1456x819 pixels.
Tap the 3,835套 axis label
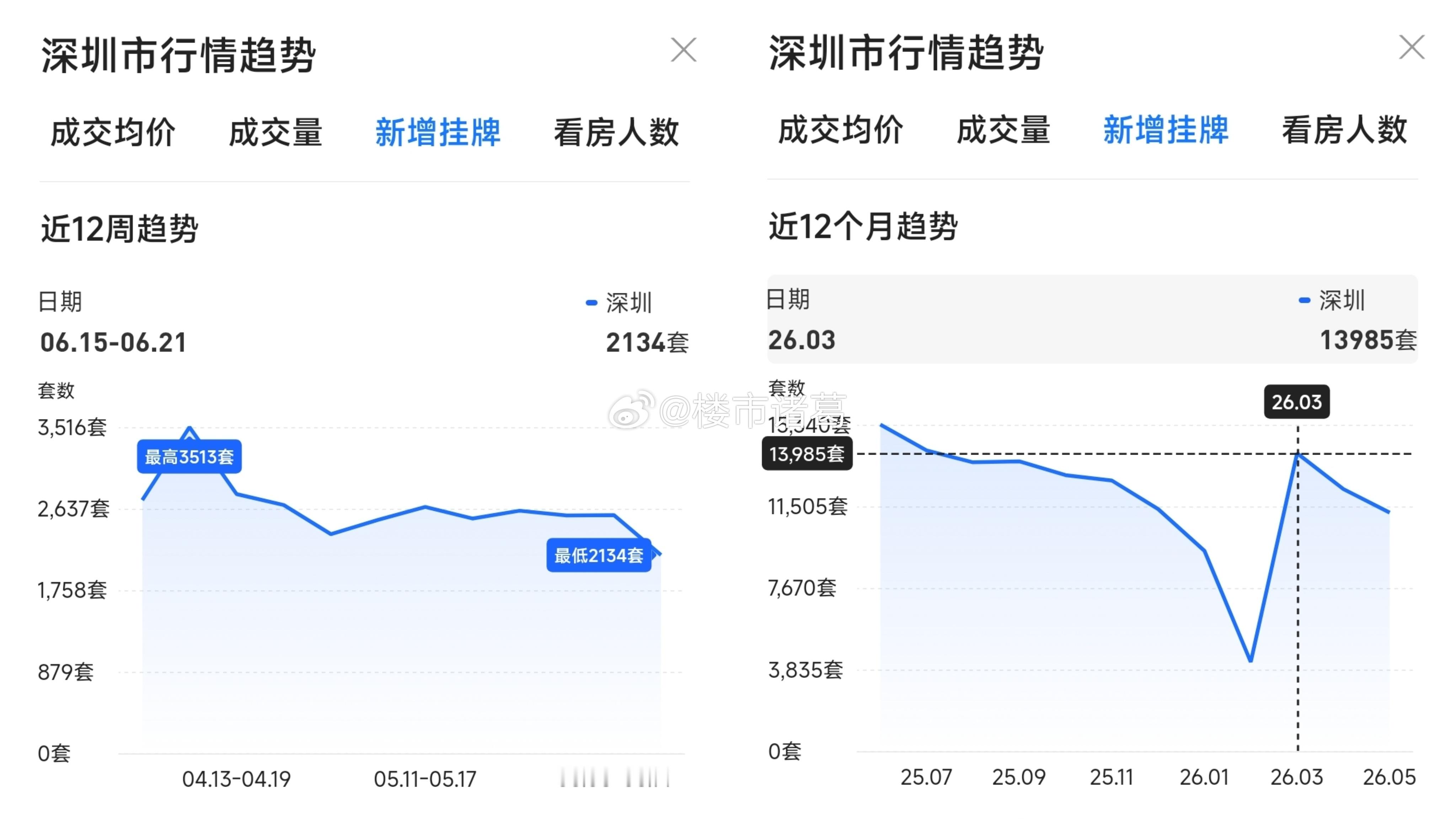coord(805,670)
